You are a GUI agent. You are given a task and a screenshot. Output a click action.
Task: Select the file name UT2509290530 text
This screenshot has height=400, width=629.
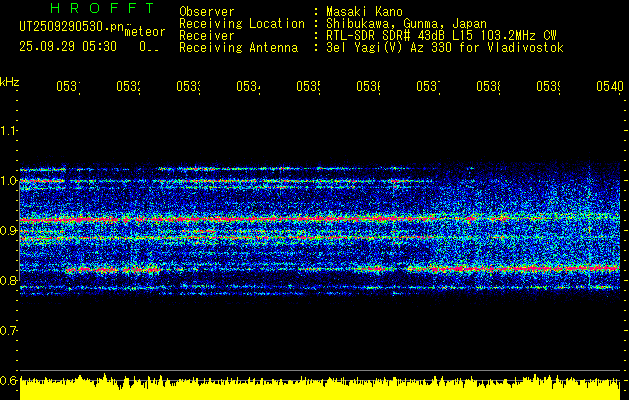pos(72,26)
